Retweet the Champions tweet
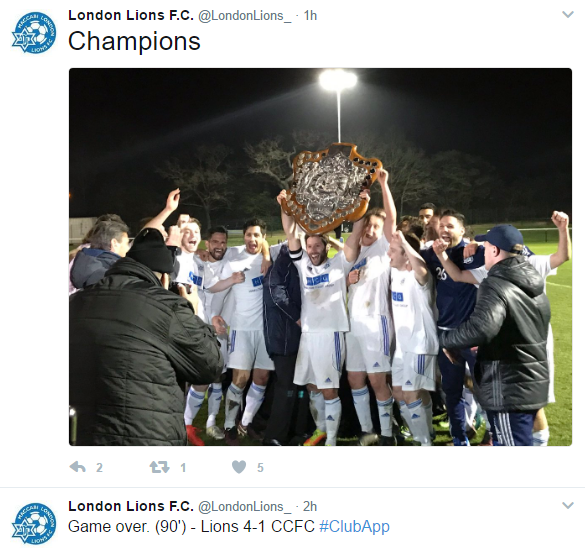 coord(159,467)
